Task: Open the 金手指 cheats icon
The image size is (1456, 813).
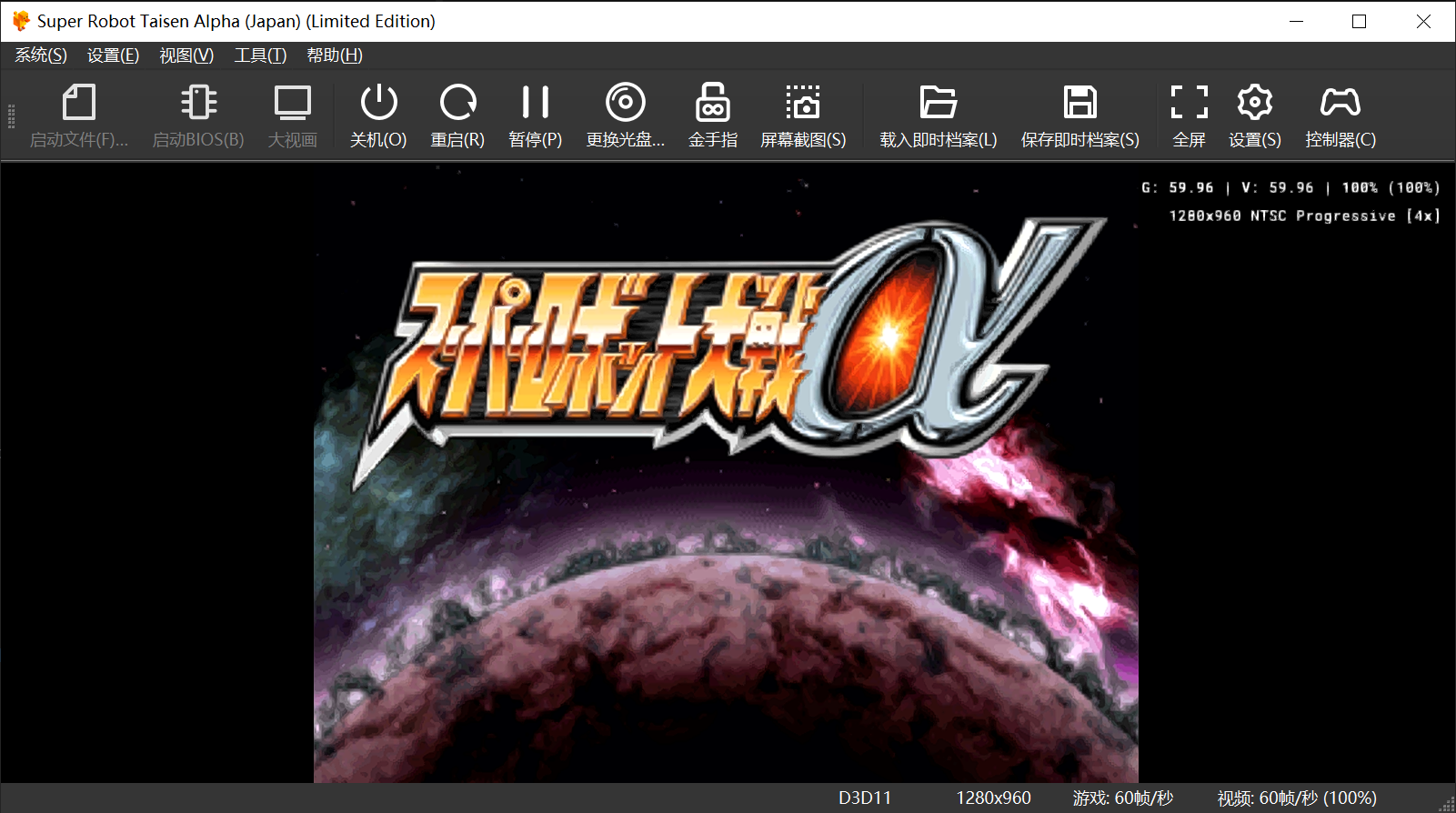Action: [x=713, y=103]
